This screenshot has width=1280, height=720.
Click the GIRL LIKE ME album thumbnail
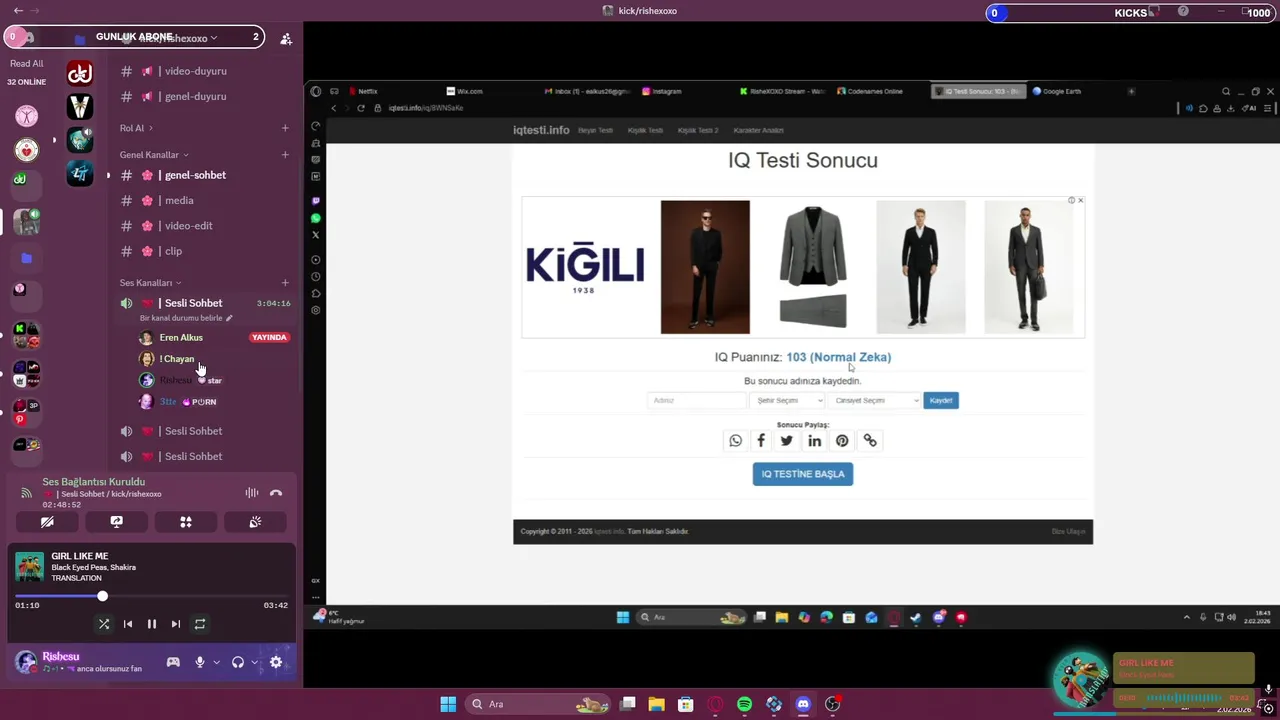pos(29,567)
